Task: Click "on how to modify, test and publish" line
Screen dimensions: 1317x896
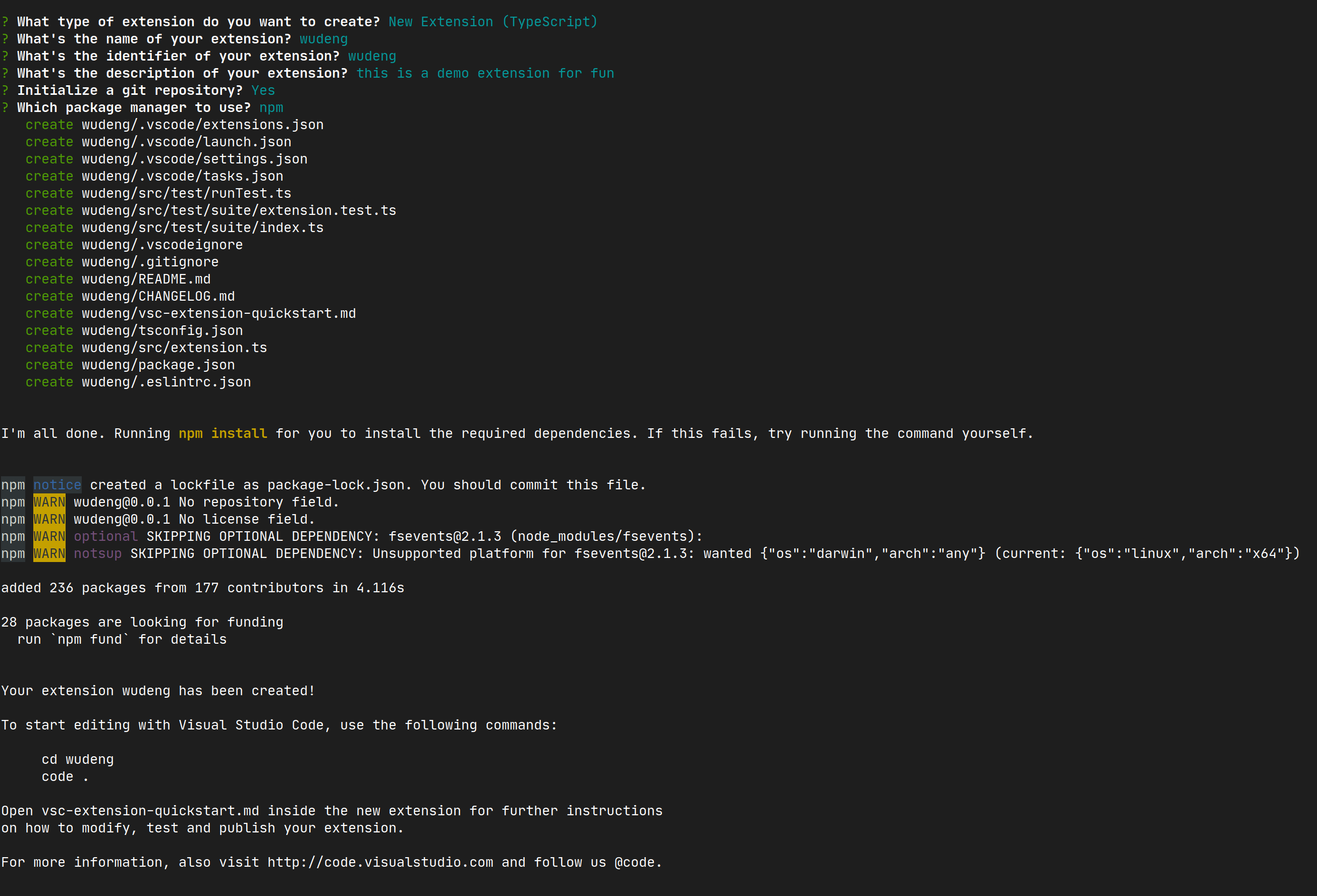Action: (x=202, y=828)
